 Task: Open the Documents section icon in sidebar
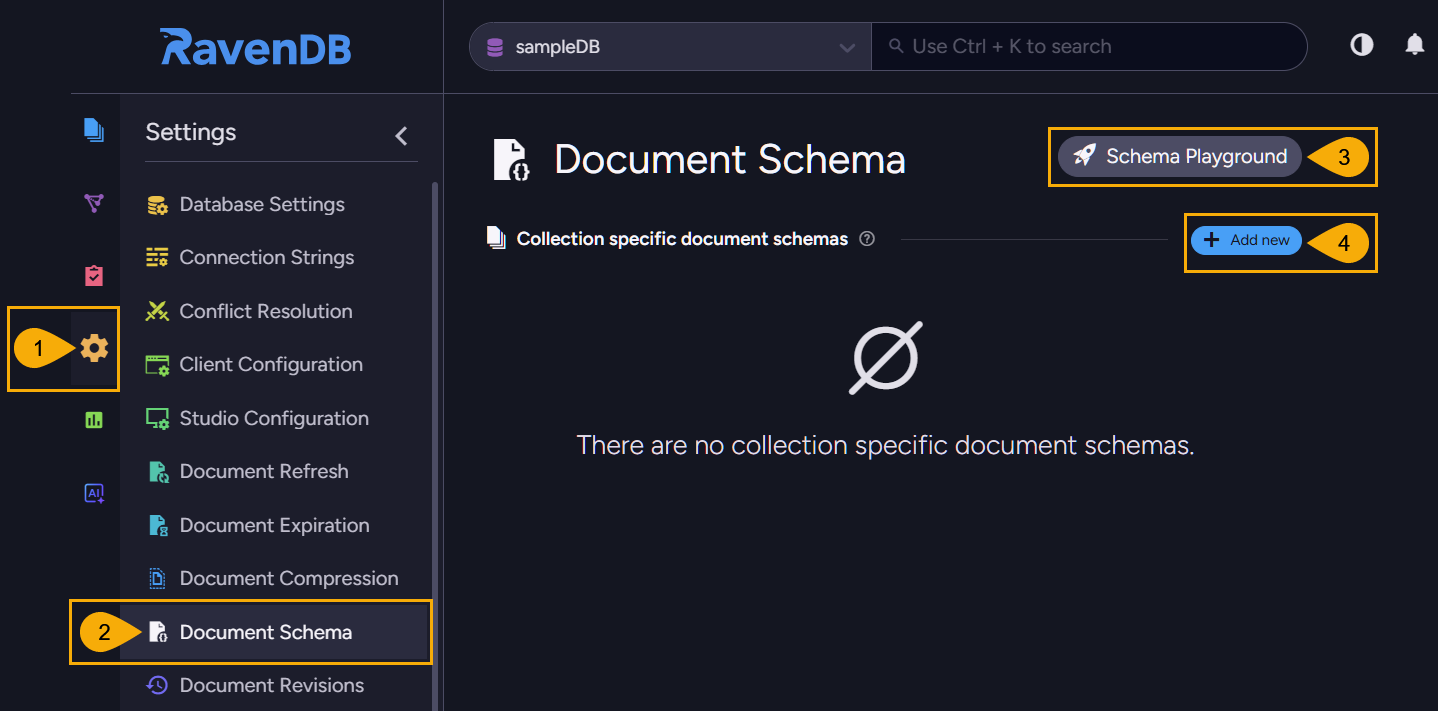(x=93, y=130)
